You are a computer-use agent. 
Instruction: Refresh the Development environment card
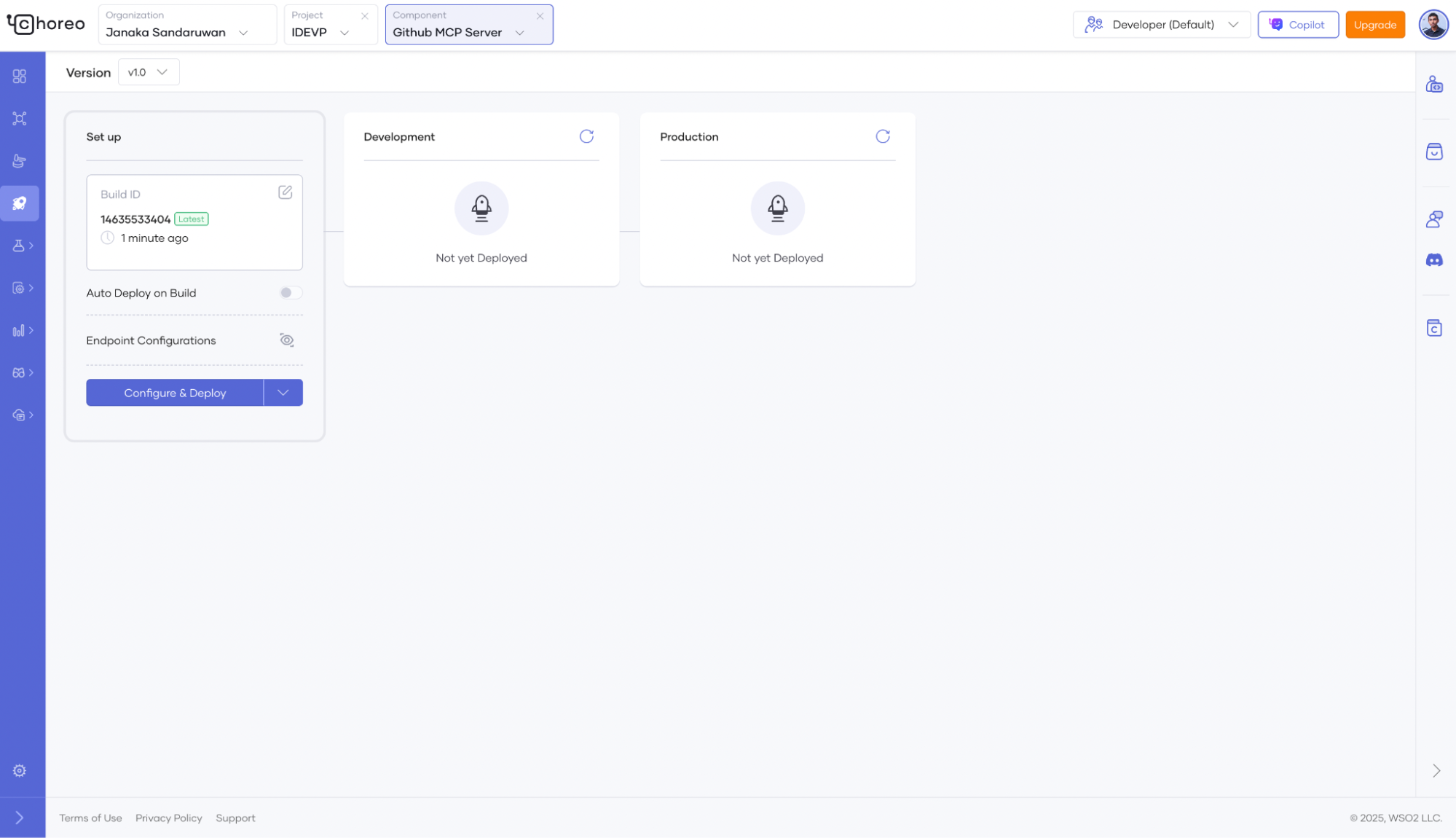click(x=586, y=136)
